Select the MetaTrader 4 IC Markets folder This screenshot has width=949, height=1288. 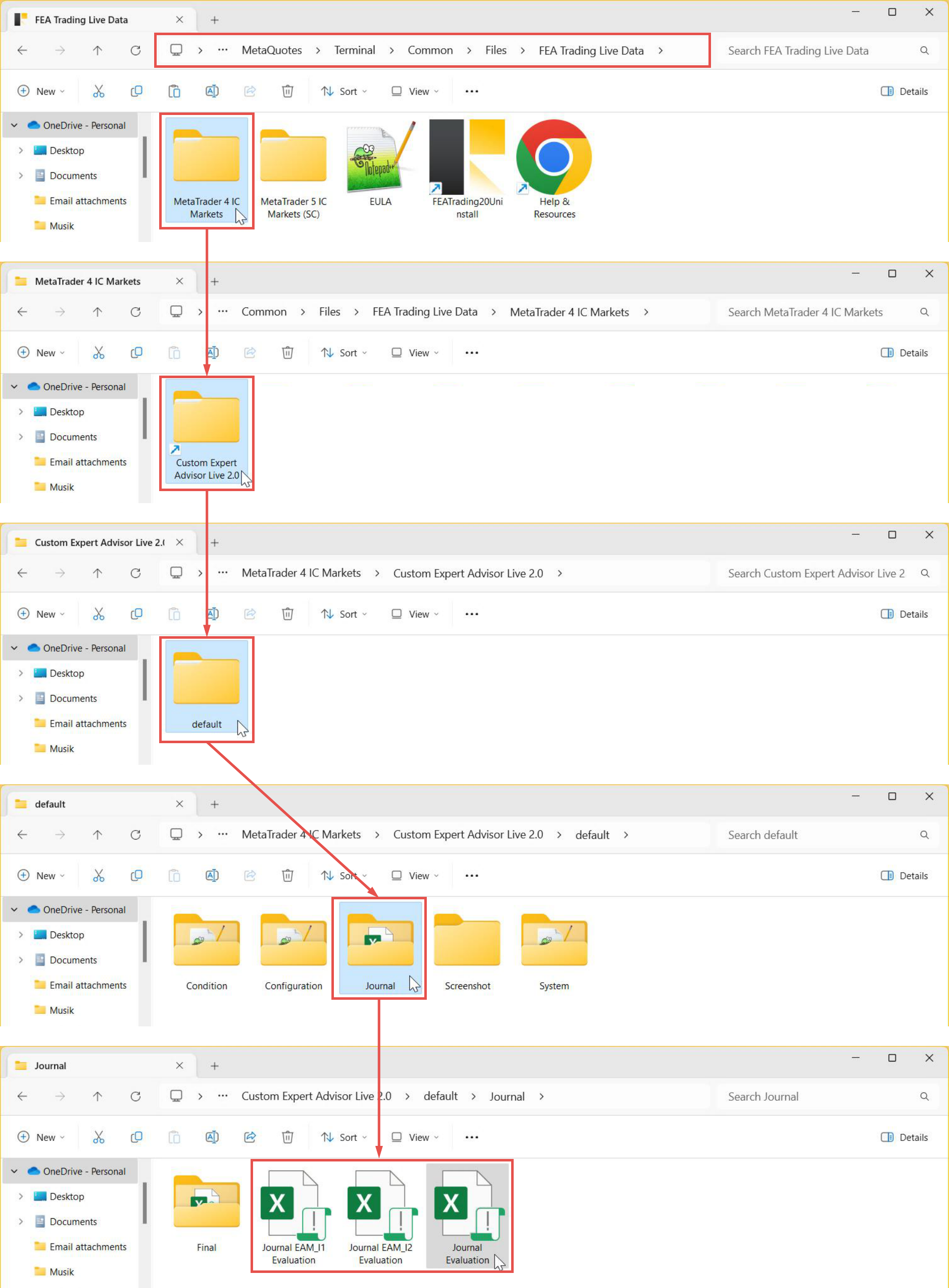(207, 170)
